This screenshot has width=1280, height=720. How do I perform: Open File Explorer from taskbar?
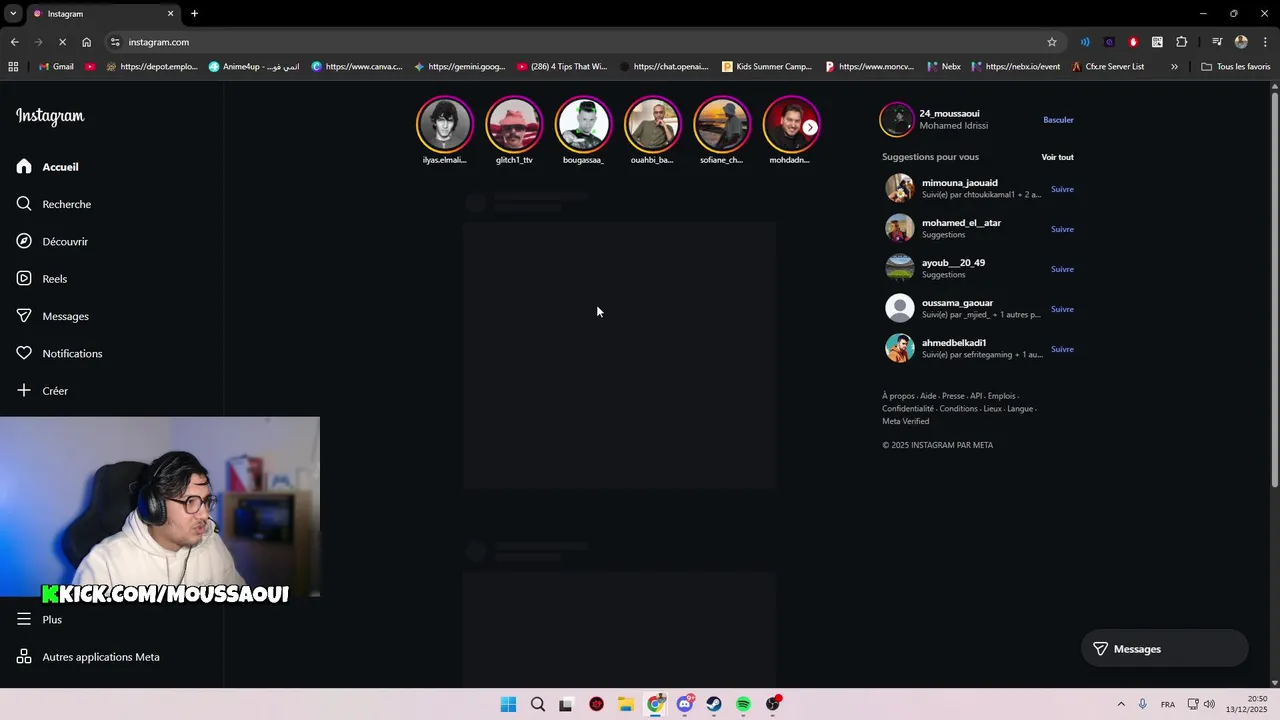pos(626,704)
